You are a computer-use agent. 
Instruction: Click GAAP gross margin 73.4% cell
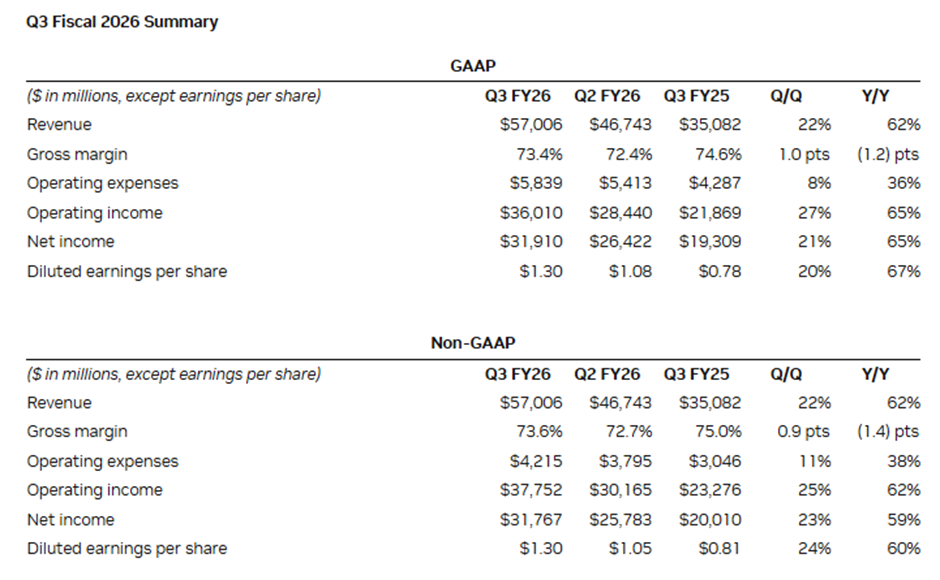(540, 155)
